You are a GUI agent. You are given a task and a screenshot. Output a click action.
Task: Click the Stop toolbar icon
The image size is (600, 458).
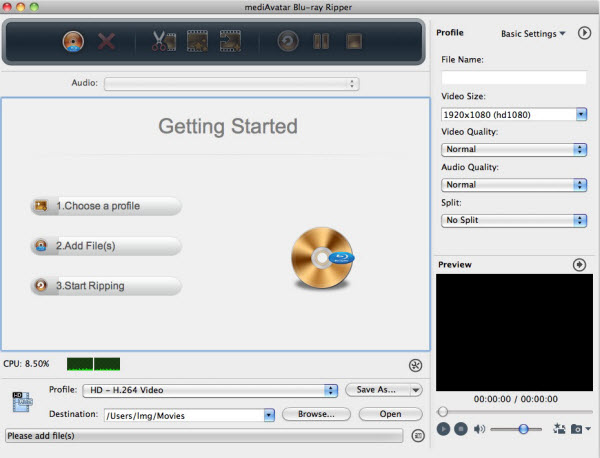(354, 41)
